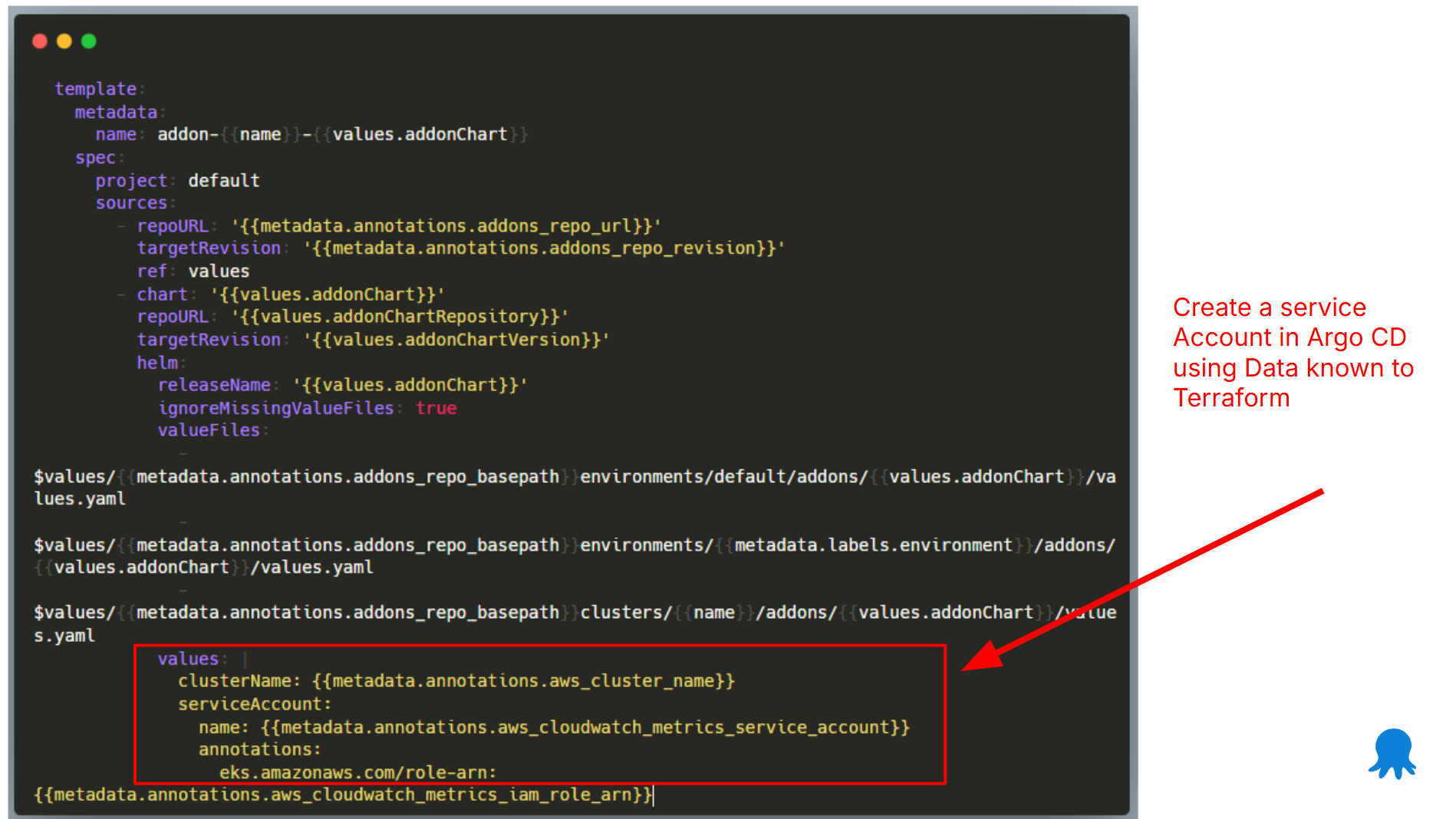Click the yellow minimize traffic light

[x=64, y=41]
